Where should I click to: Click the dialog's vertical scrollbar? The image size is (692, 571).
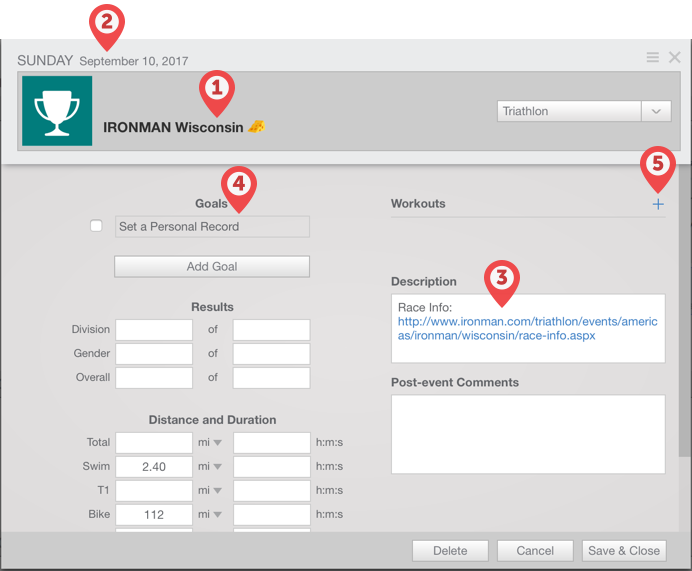coord(685,312)
